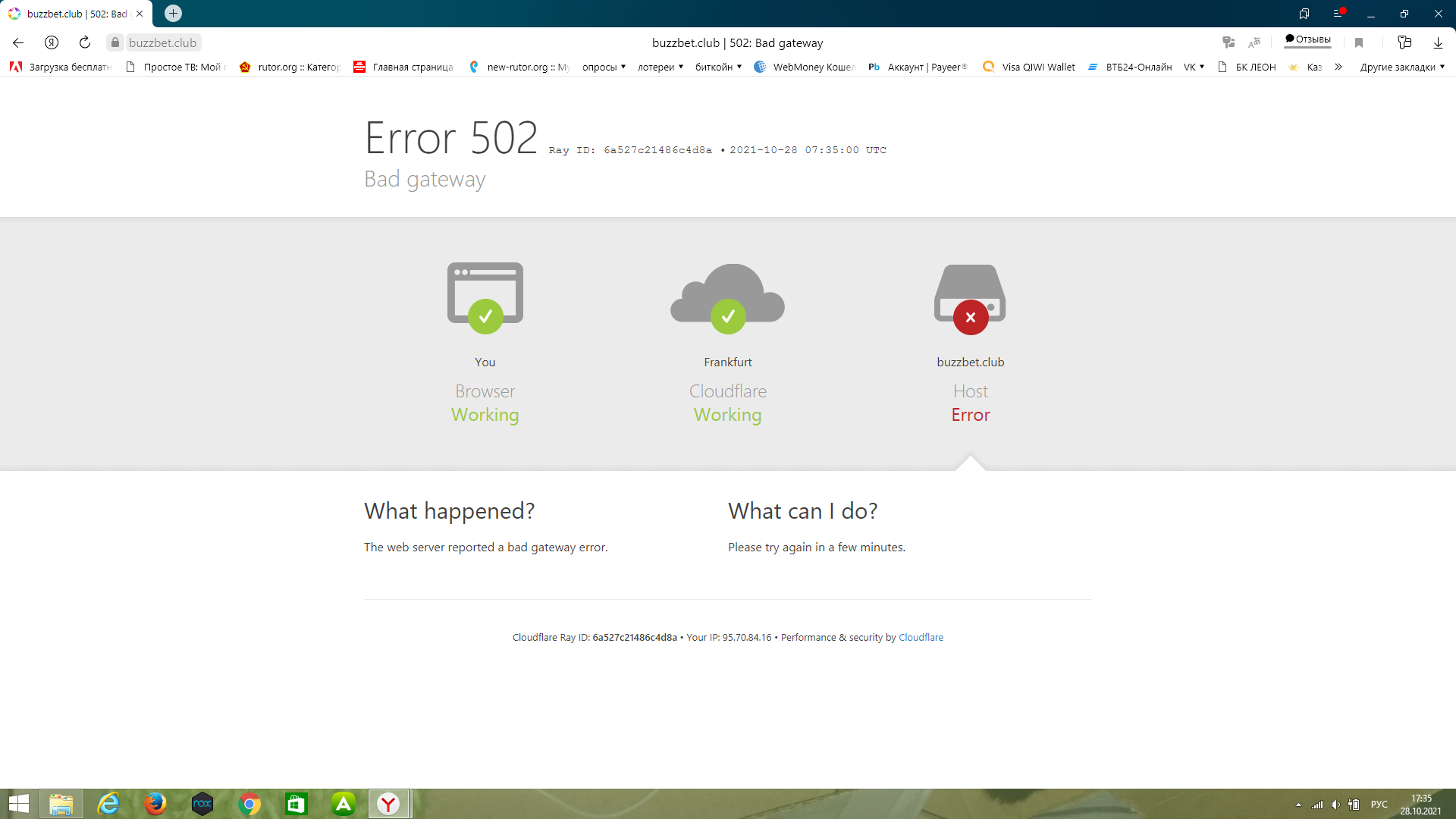Screen dimensions: 1456x819
Task: Expand the биткойн bookmarks folder
Action: click(x=718, y=67)
